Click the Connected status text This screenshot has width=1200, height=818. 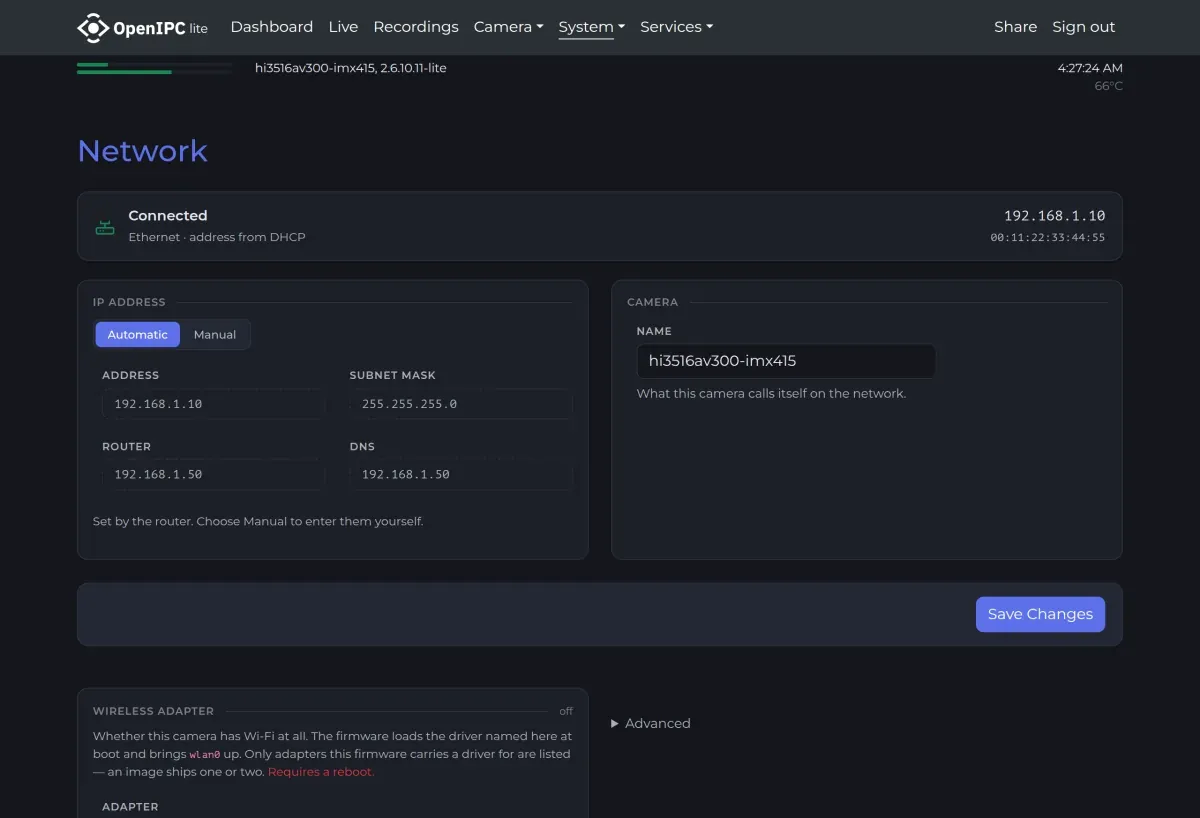click(168, 215)
